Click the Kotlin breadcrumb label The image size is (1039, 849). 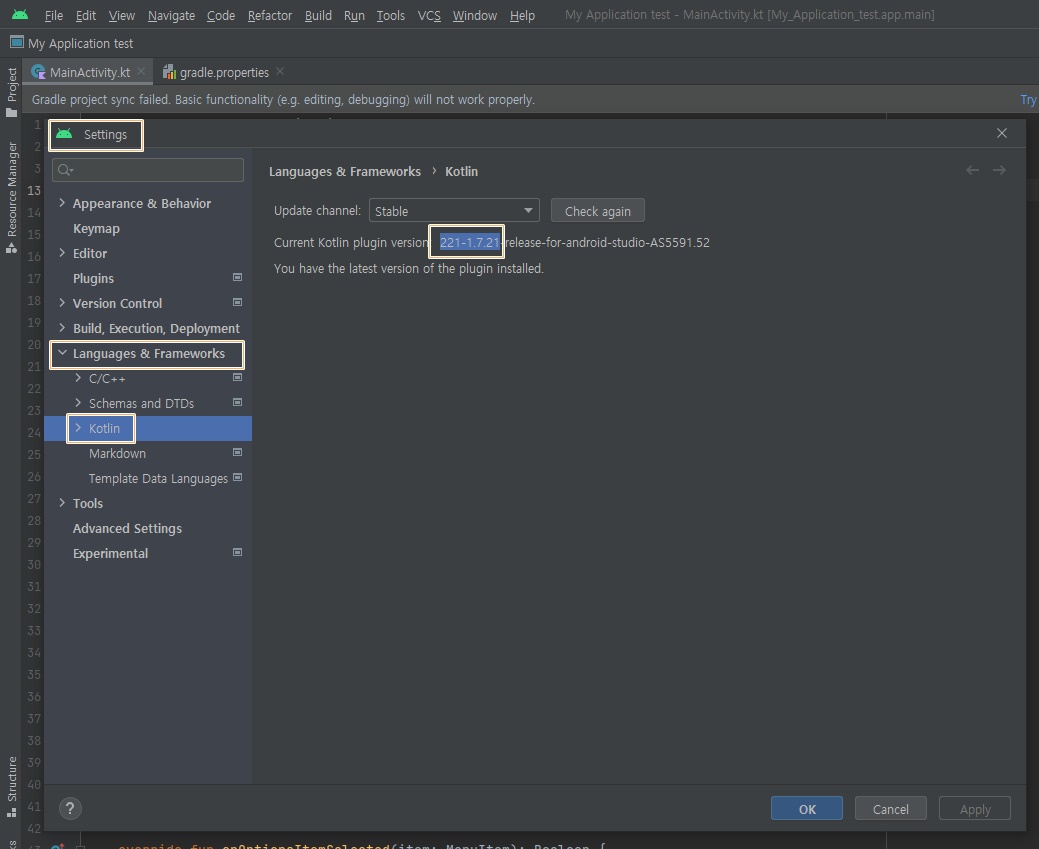click(461, 171)
